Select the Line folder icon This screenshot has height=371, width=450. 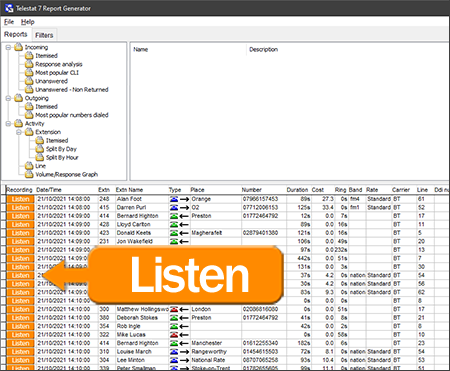29,166
